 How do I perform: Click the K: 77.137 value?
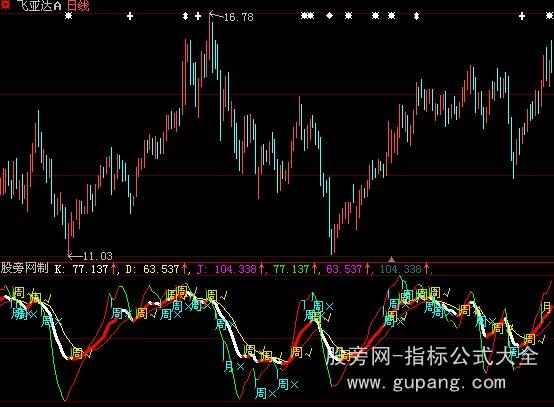[81, 269]
